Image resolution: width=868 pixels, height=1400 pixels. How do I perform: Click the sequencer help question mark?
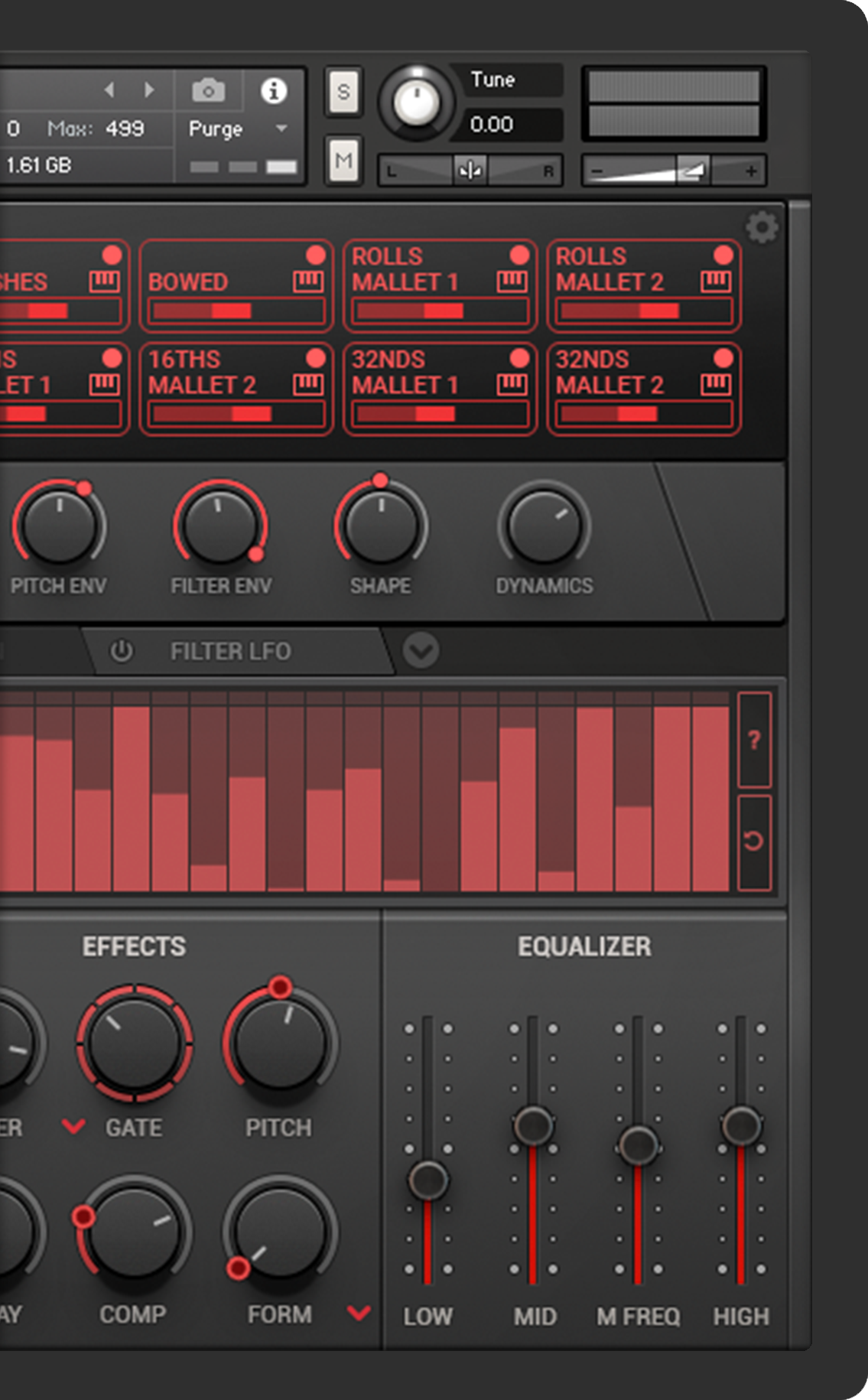point(754,740)
